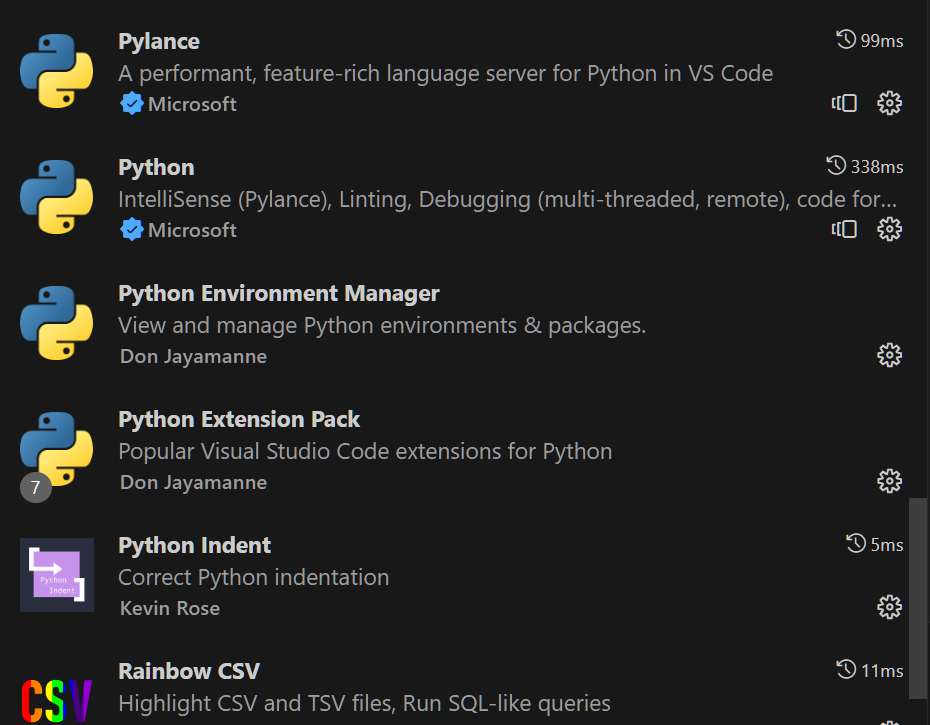
Task: Open the settings gear for Python Environment Manager
Action: click(889, 355)
